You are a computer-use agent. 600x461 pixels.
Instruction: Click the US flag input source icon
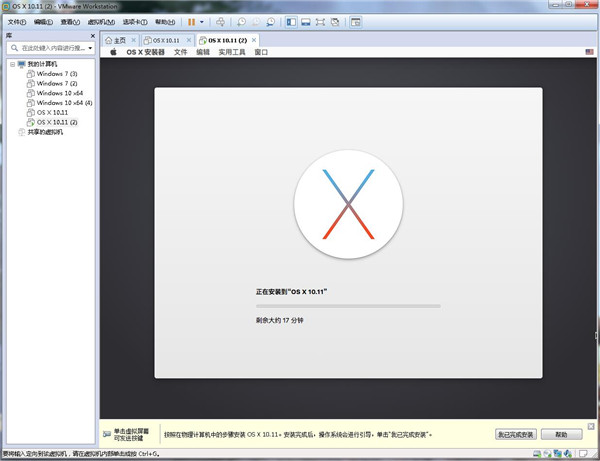click(589, 52)
